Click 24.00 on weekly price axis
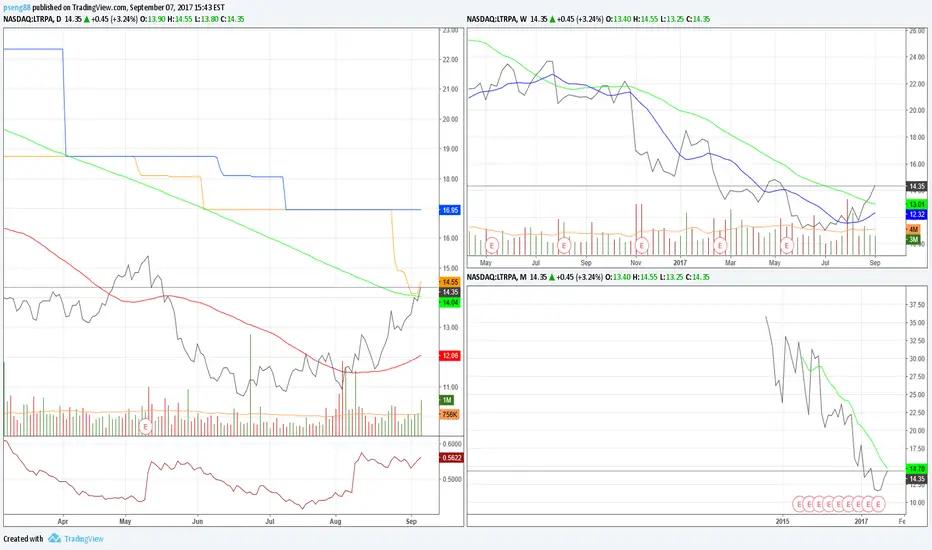932x550 pixels. [x=917, y=57]
